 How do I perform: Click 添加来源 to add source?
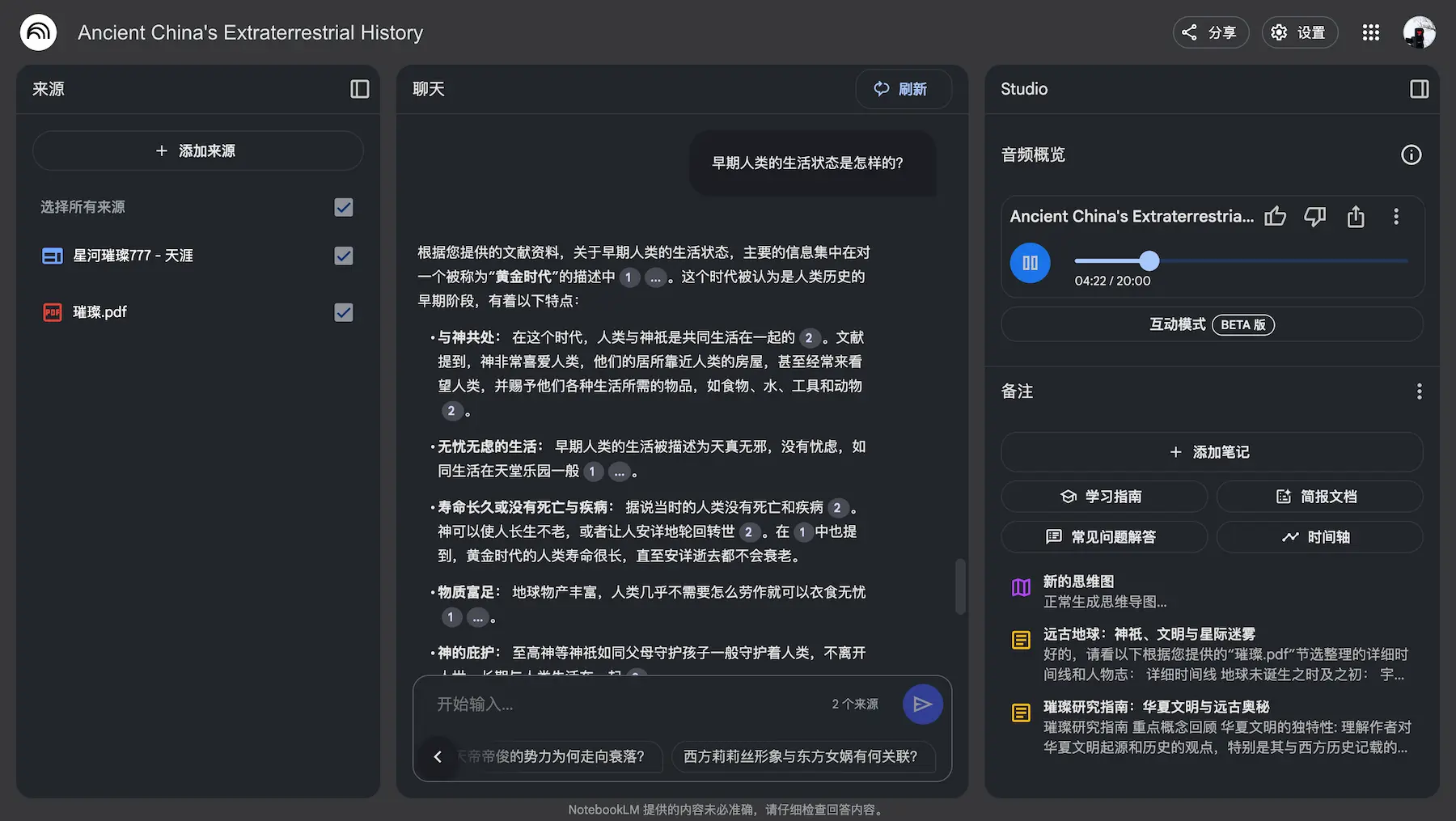pyautogui.click(x=197, y=151)
